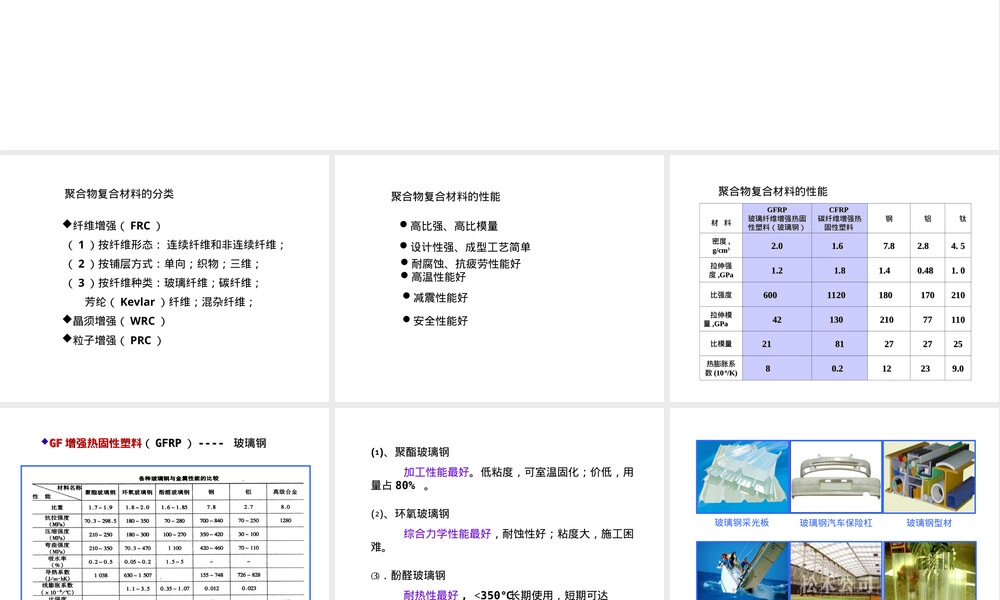Click the table cell with value 130
Screen dimensions: 1000x600
(x=839, y=319)
